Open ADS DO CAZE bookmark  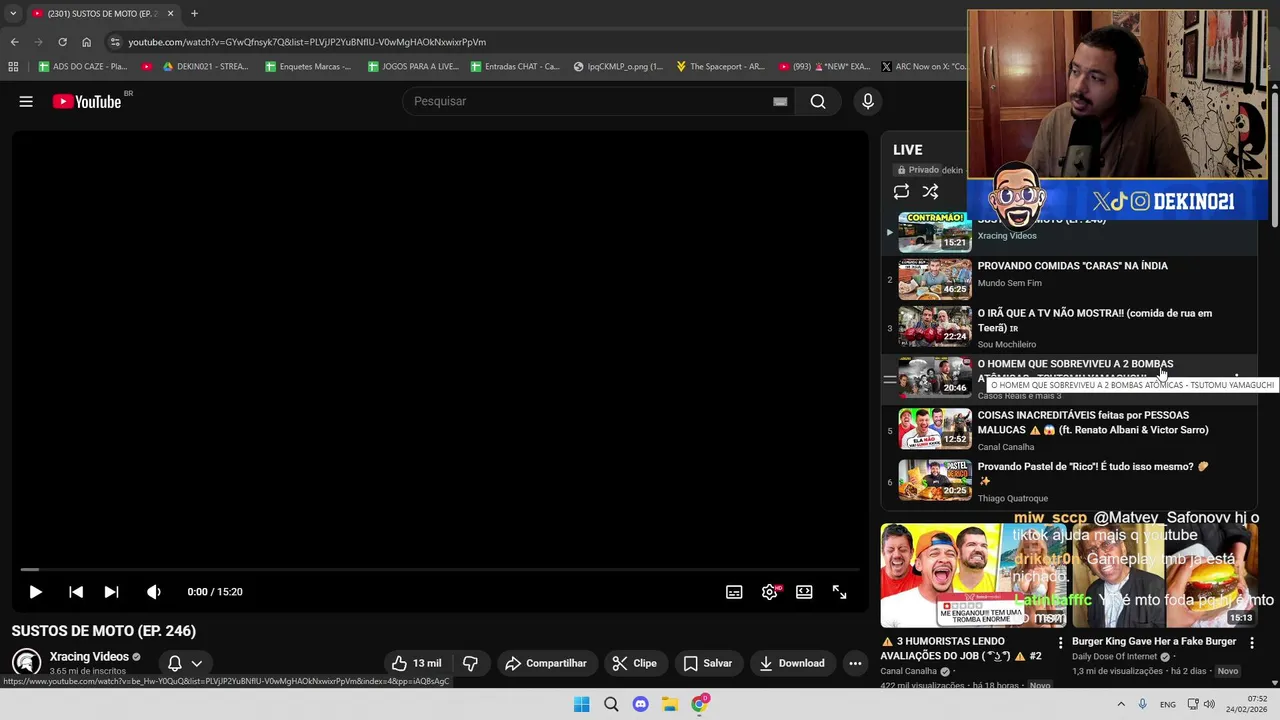click(82, 67)
